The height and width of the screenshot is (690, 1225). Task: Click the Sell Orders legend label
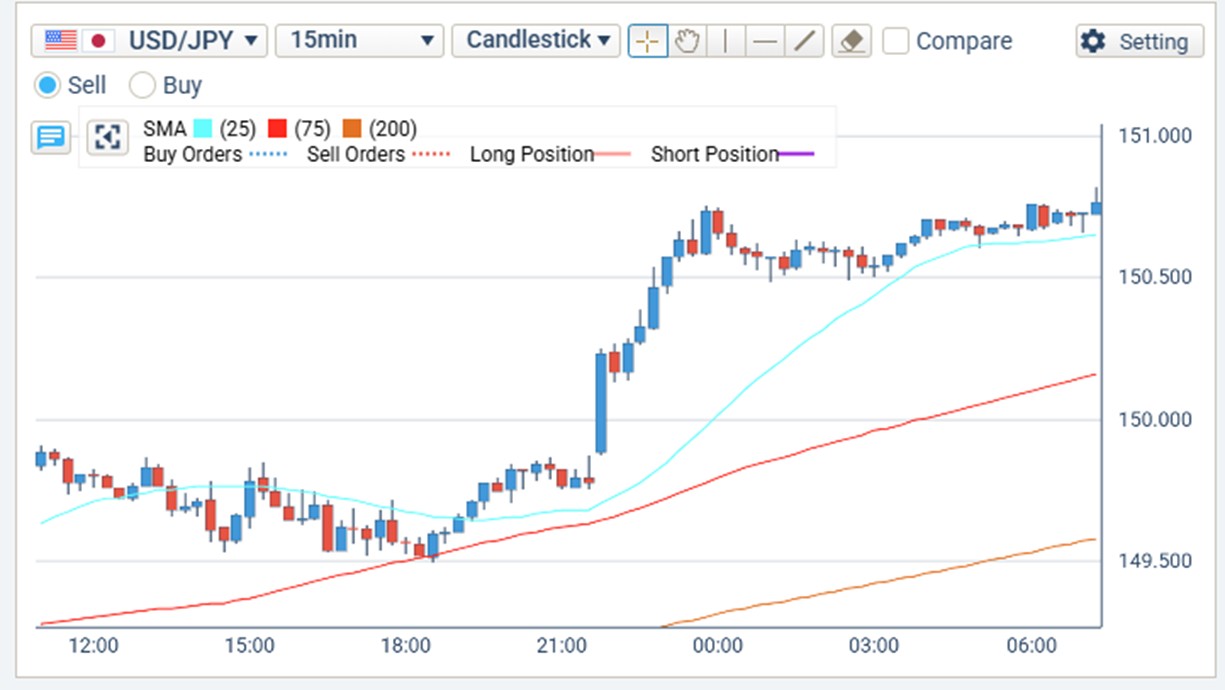[356, 154]
